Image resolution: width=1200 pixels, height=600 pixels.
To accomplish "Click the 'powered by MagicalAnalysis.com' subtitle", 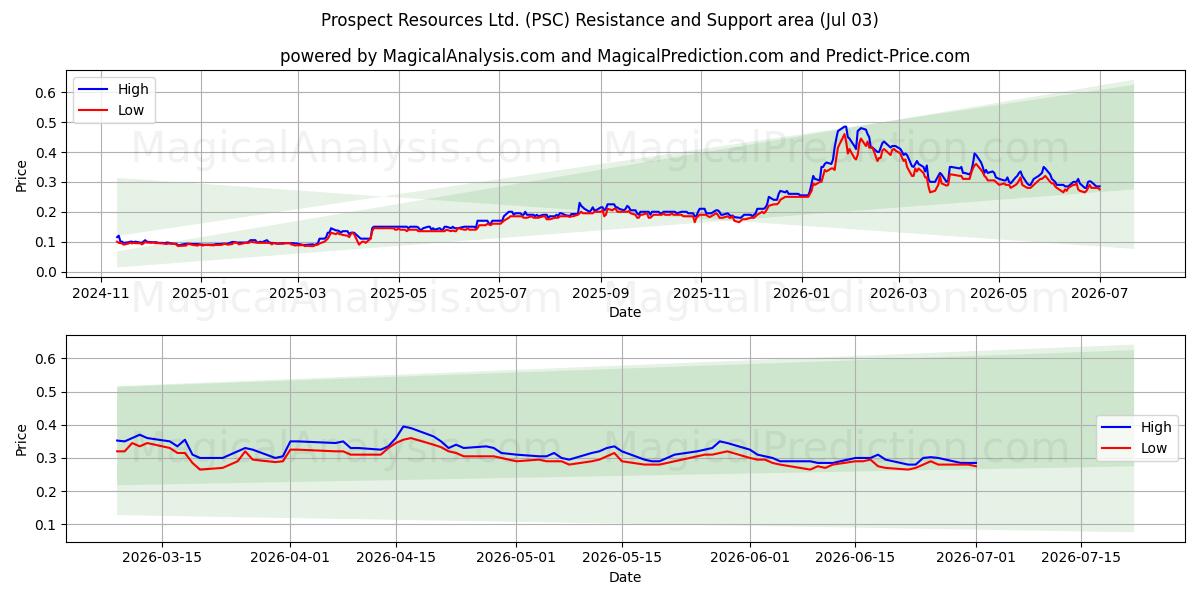I will 625,56.
